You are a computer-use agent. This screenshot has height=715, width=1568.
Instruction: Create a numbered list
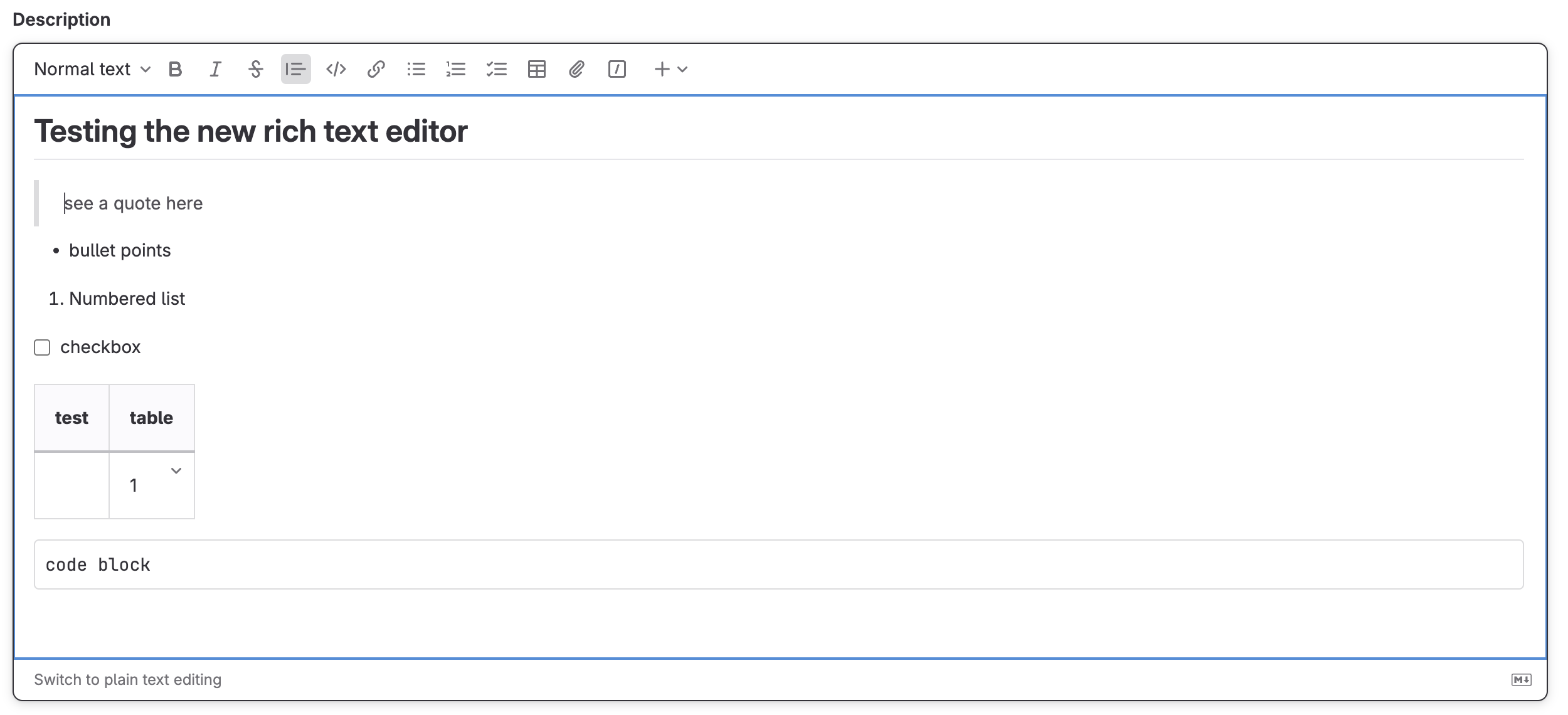(457, 69)
